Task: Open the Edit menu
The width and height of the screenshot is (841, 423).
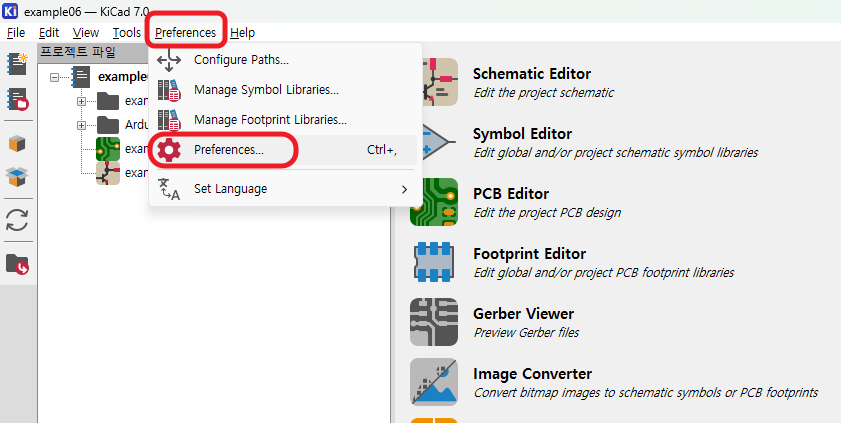Action: [49, 33]
